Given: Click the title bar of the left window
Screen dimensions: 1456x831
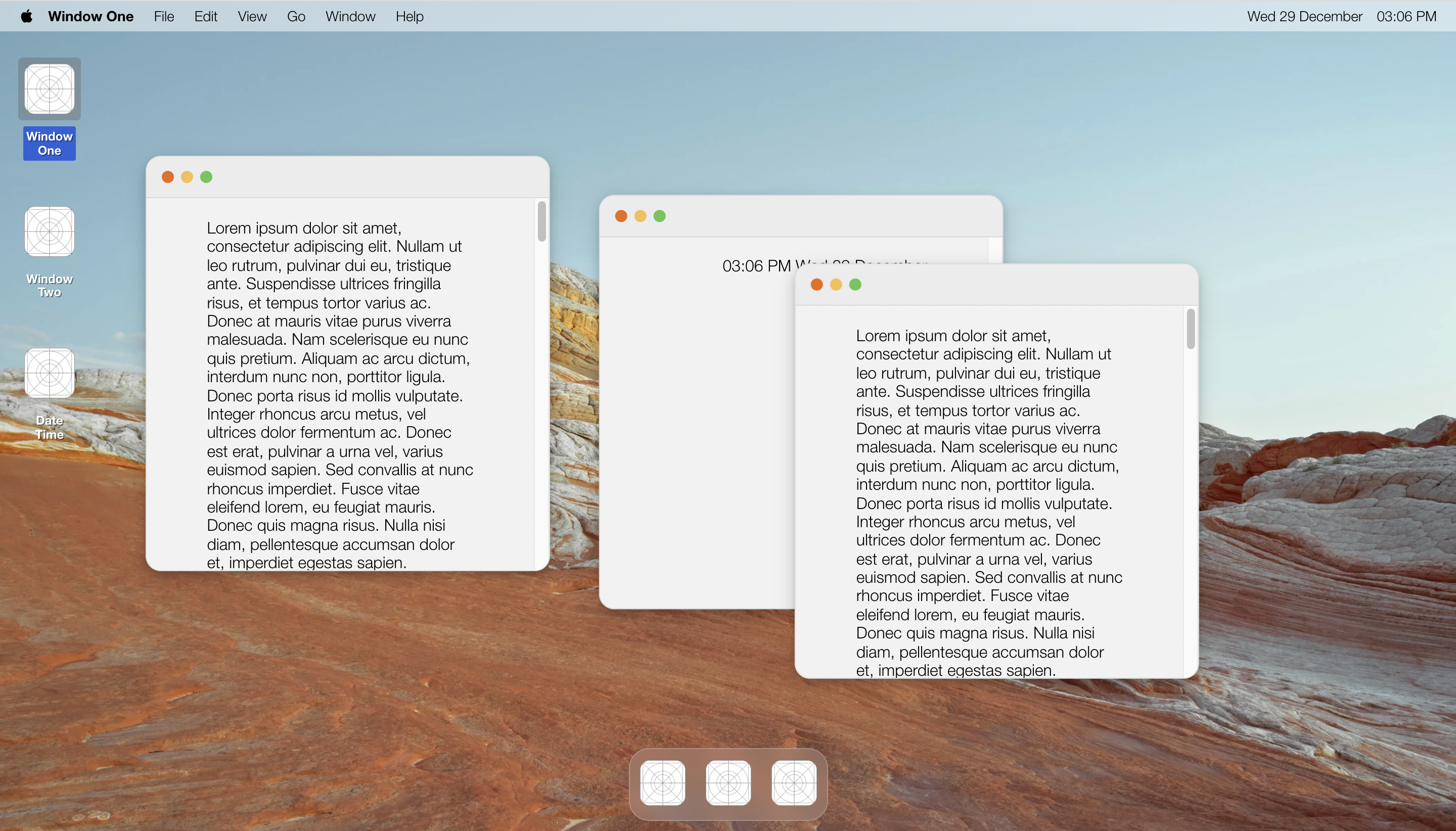Looking at the screenshot, I should click(x=371, y=177).
